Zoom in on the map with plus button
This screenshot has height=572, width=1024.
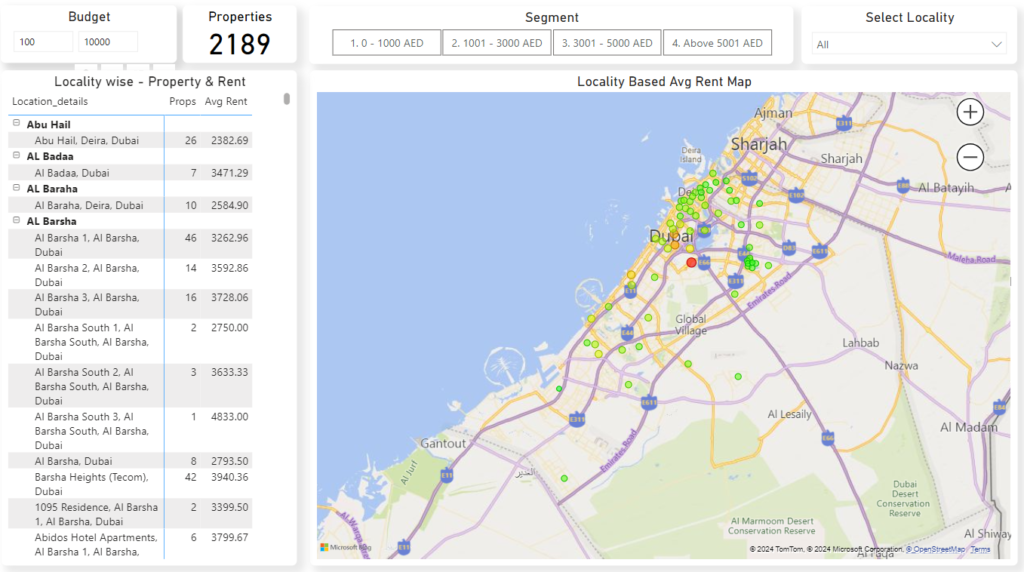click(970, 112)
